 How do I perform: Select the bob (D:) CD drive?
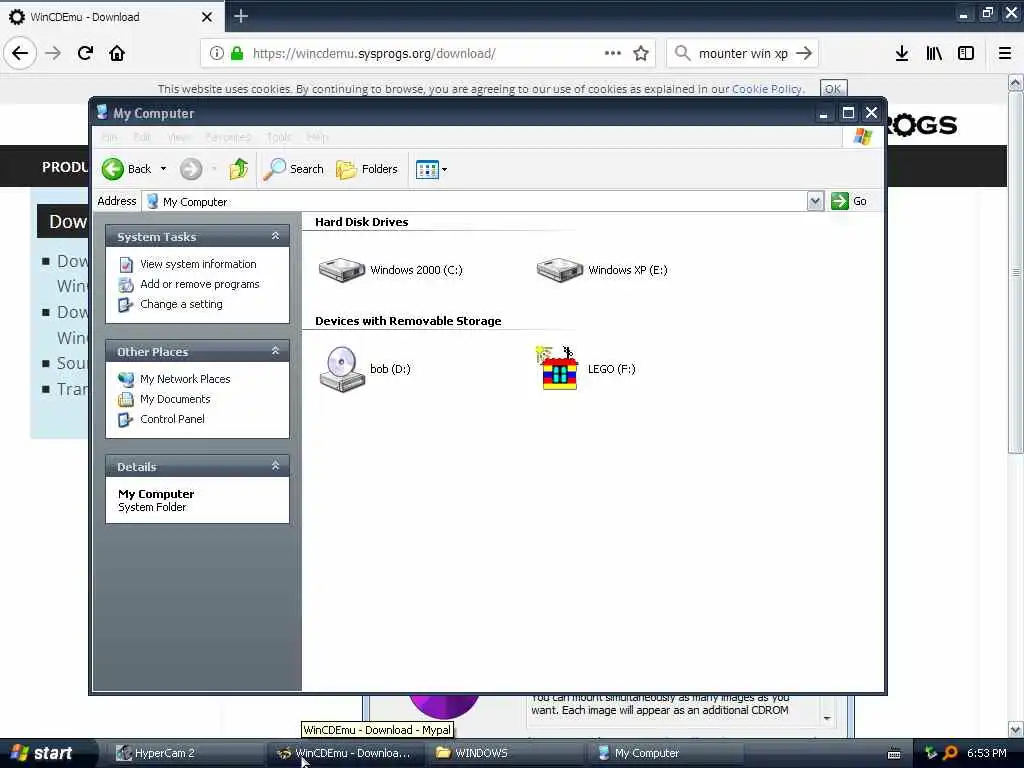pos(365,369)
